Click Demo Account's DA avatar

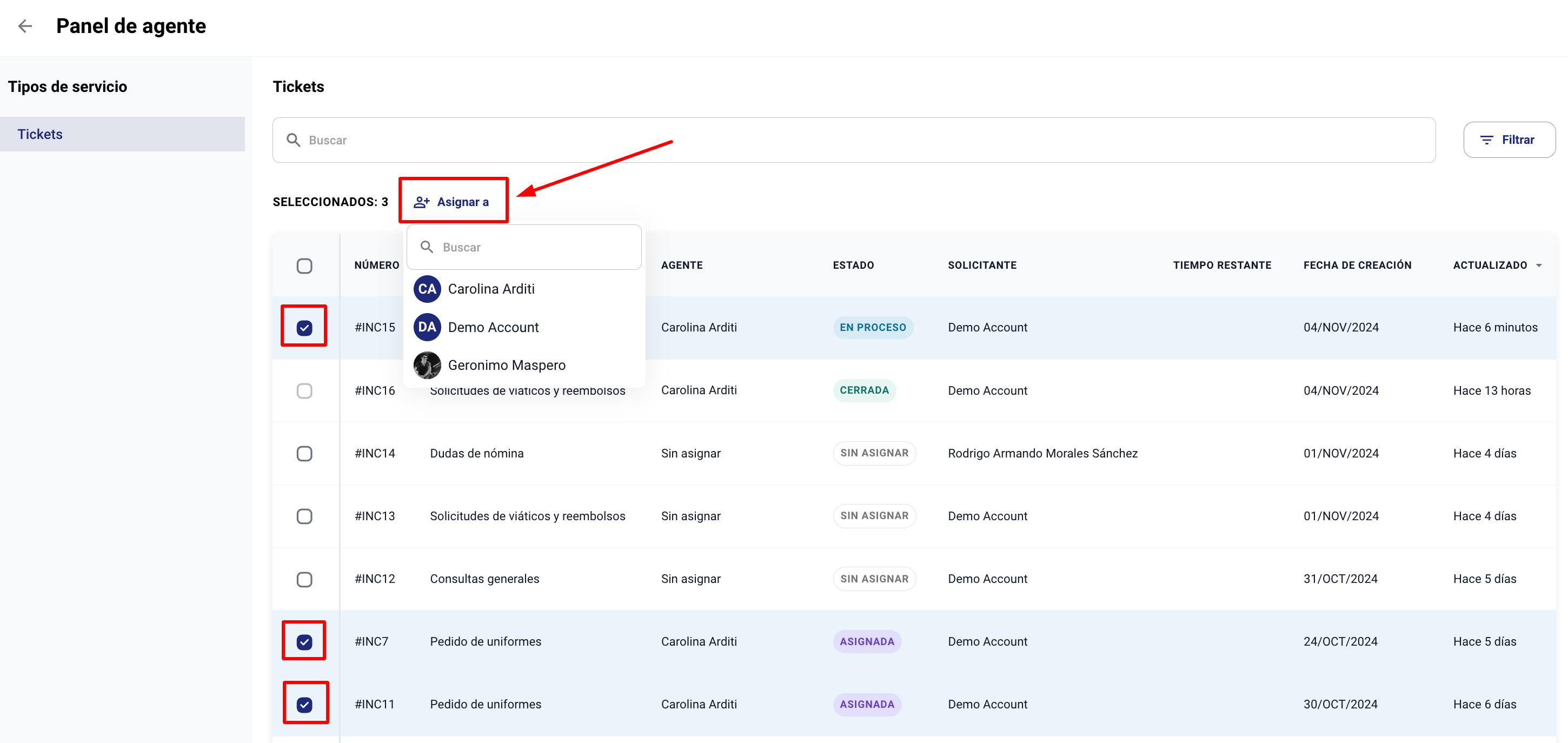(427, 328)
